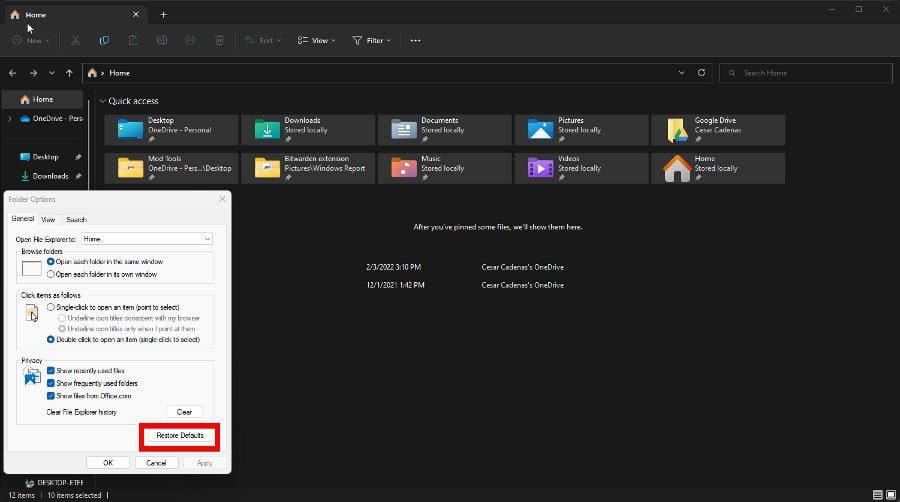Click the Cut scissors icon in toolbar
Screen dimensions: 900x502
(x=75, y=40)
